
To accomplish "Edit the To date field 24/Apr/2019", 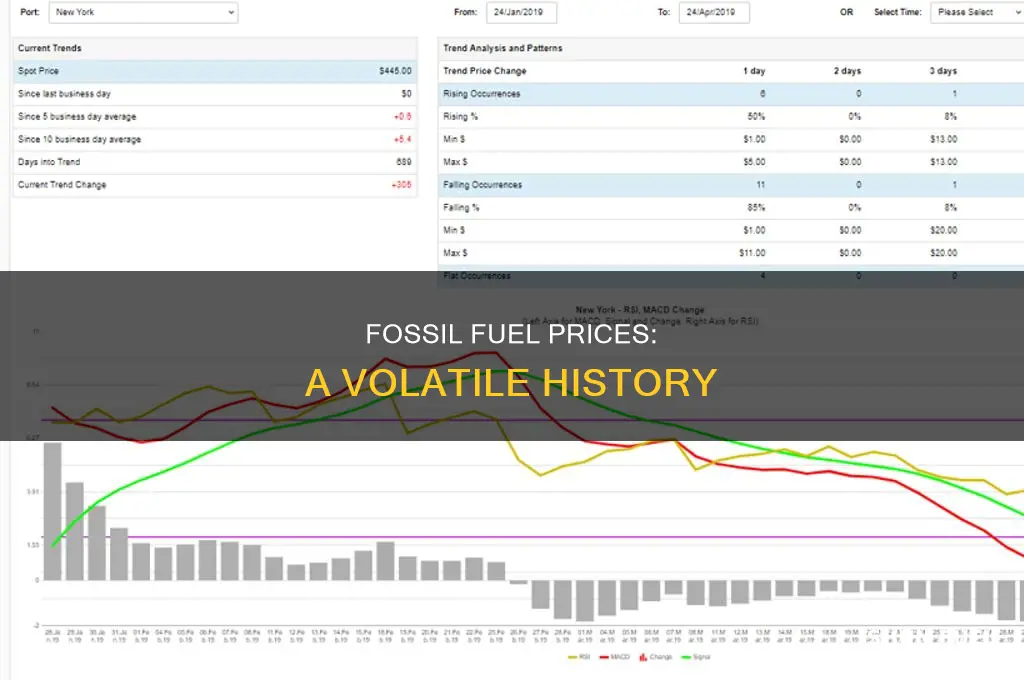I will (714, 12).
